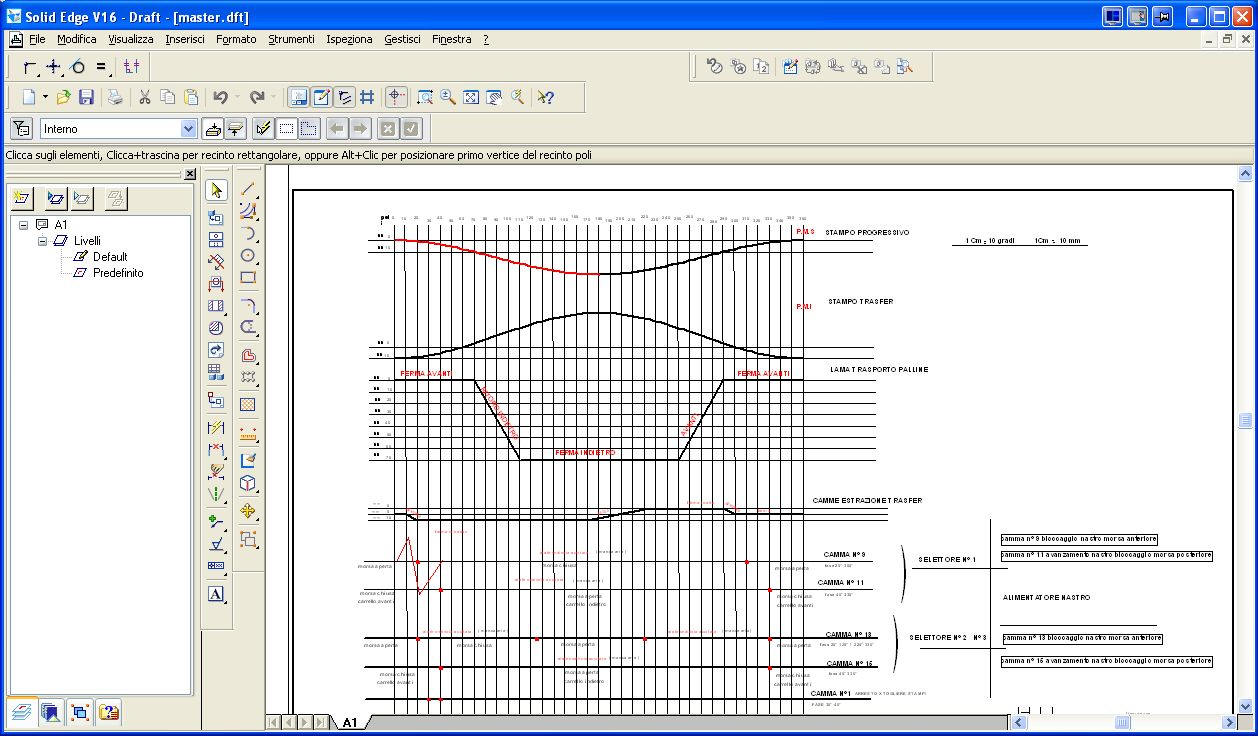1258x736 pixels.
Task: Click the pushpin icon in the title bar
Action: coord(1163,17)
